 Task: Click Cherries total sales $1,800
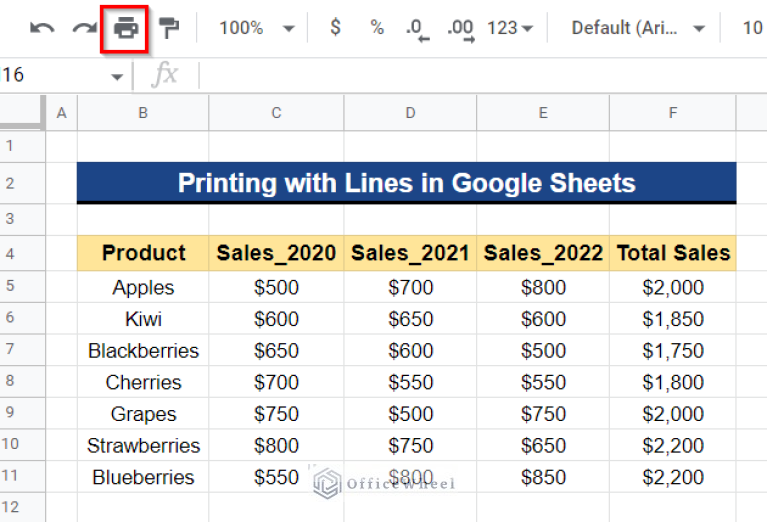tap(673, 382)
